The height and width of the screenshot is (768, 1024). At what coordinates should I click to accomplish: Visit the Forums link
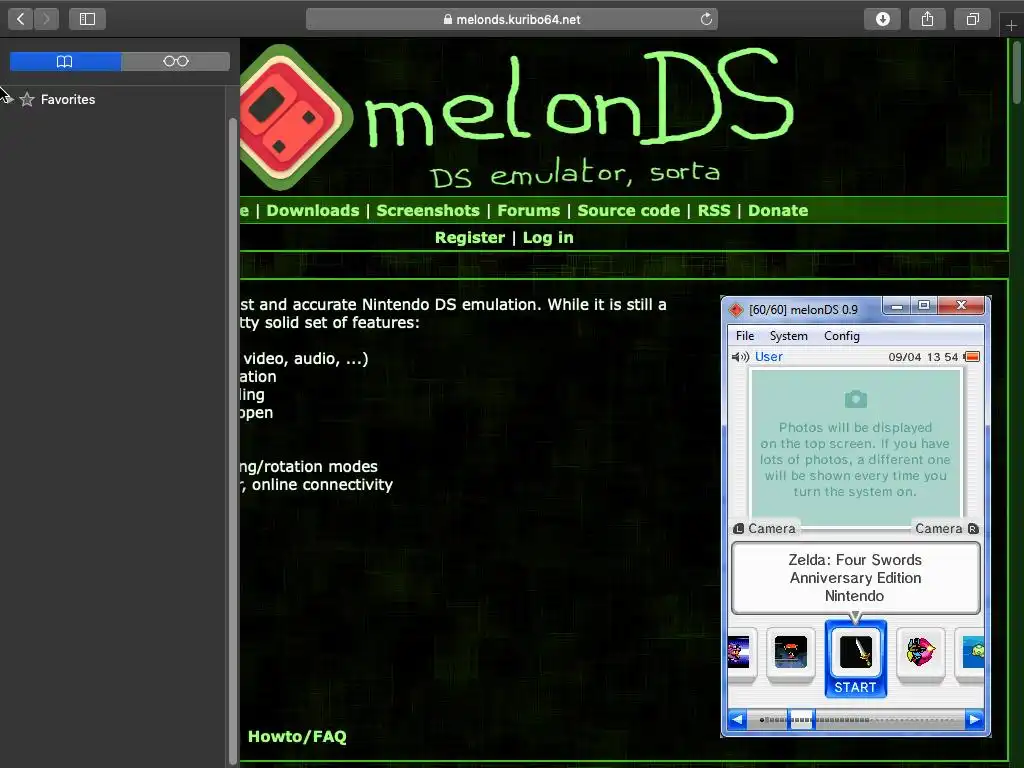(x=528, y=210)
